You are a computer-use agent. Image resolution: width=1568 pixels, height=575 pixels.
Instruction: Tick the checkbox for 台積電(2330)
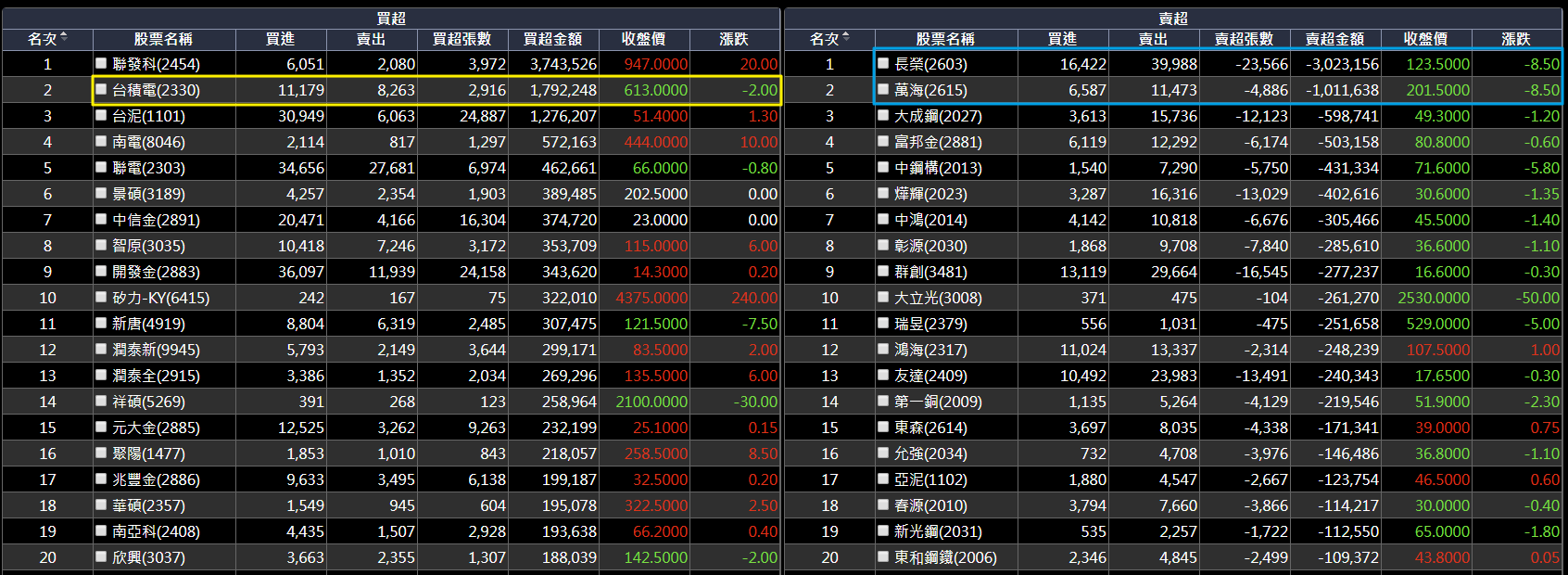pos(101,89)
